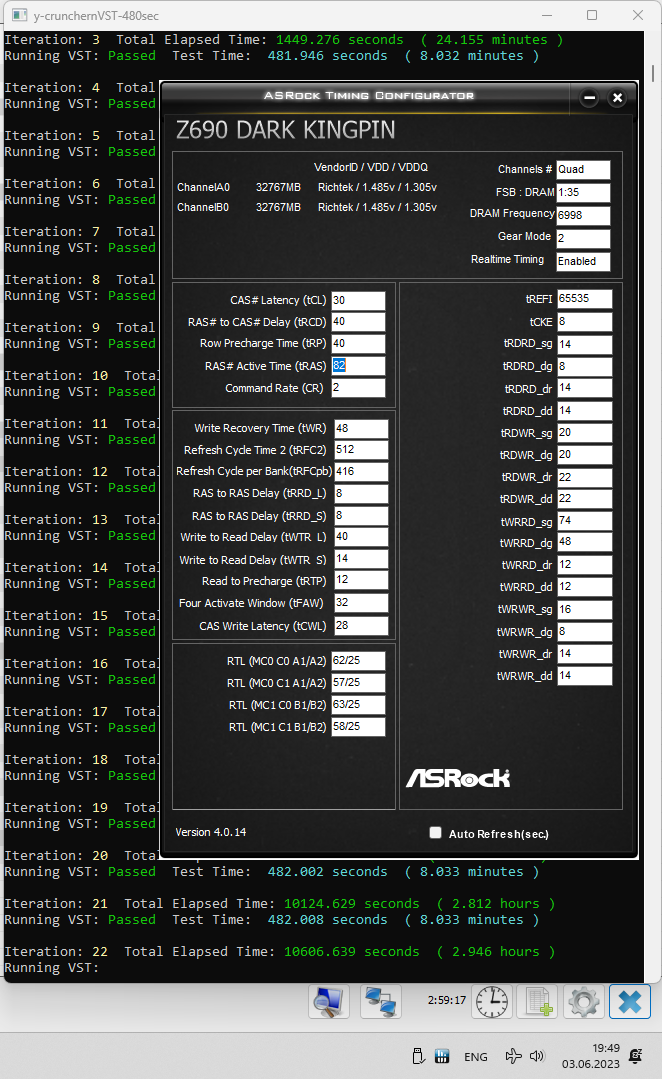
Task: Click the tWRWR_dd value field
Action: pos(584,676)
